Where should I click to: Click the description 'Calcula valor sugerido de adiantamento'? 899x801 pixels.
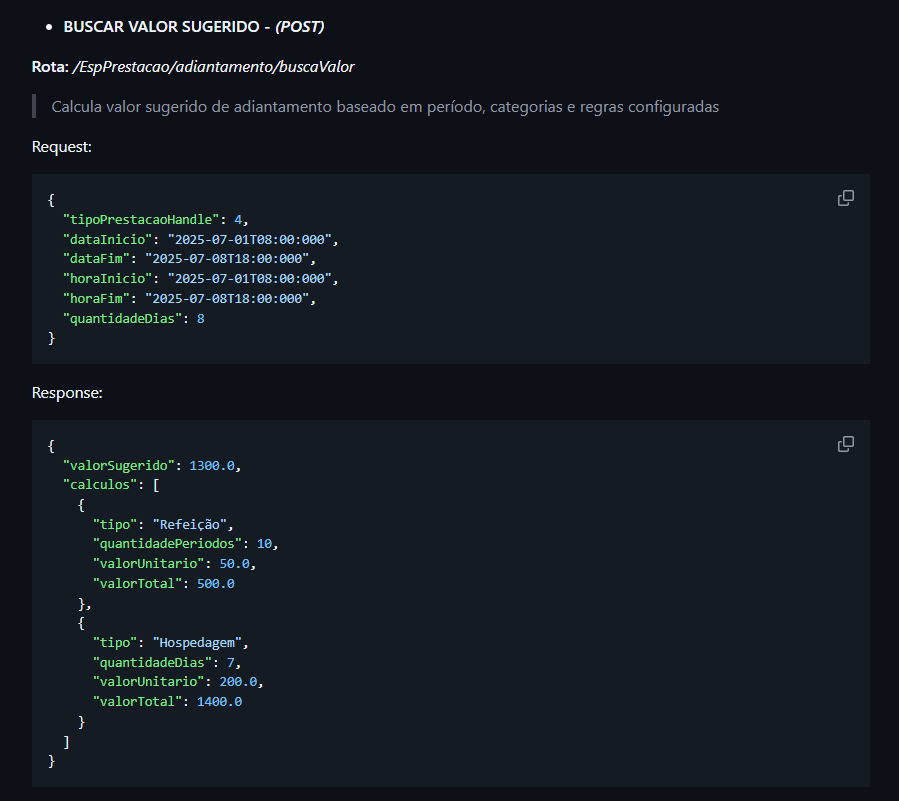click(x=192, y=107)
